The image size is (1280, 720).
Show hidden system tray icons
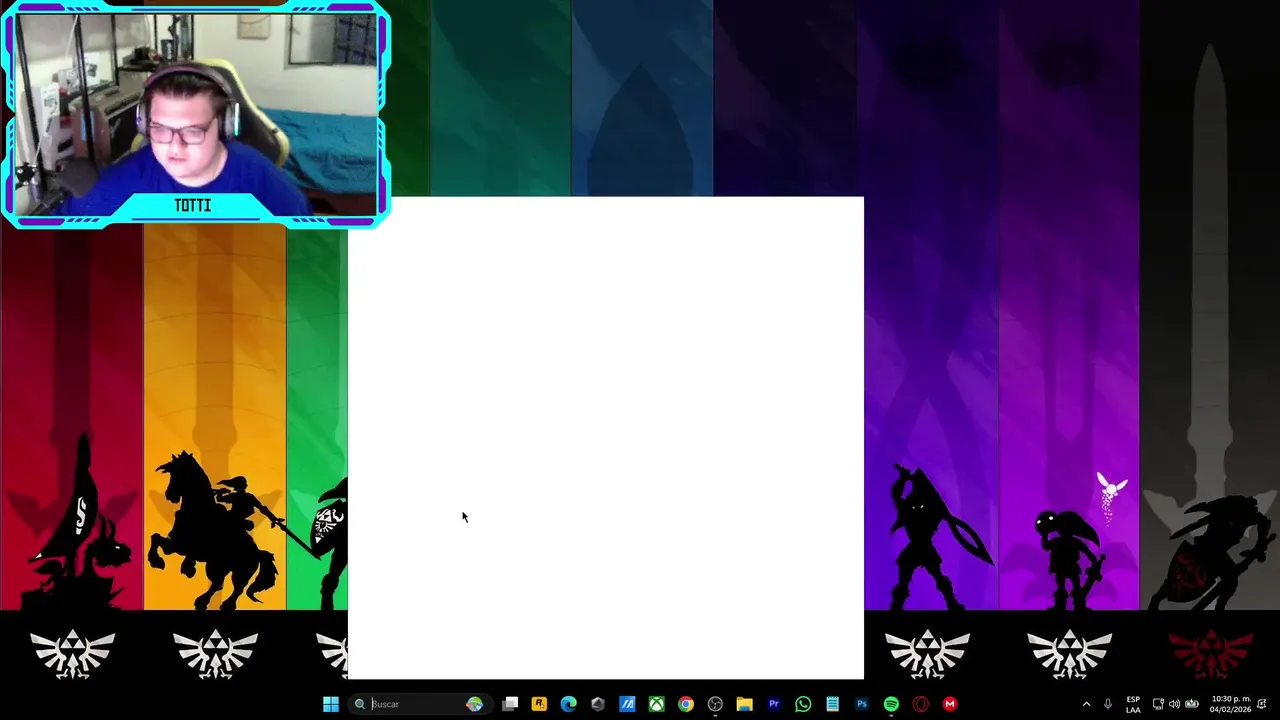pyautogui.click(x=1086, y=704)
